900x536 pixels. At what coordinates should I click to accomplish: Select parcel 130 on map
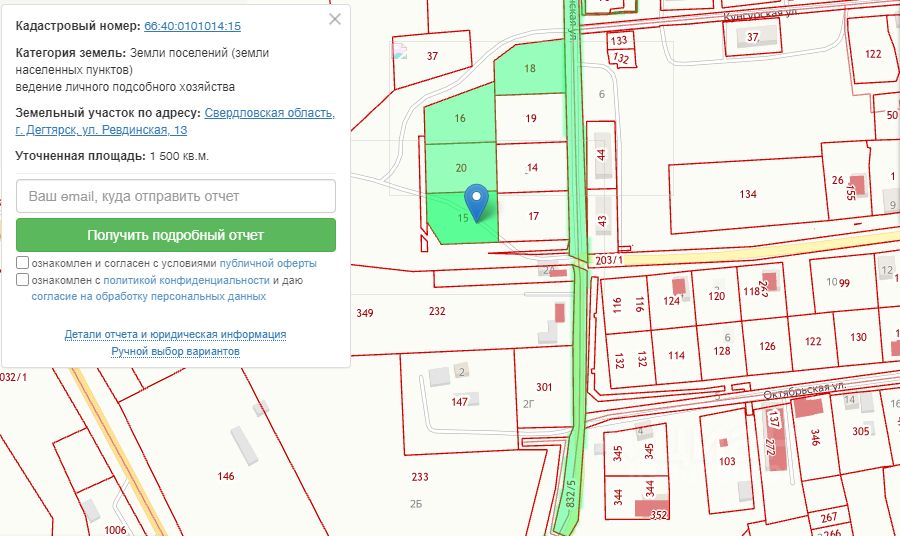(858, 337)
